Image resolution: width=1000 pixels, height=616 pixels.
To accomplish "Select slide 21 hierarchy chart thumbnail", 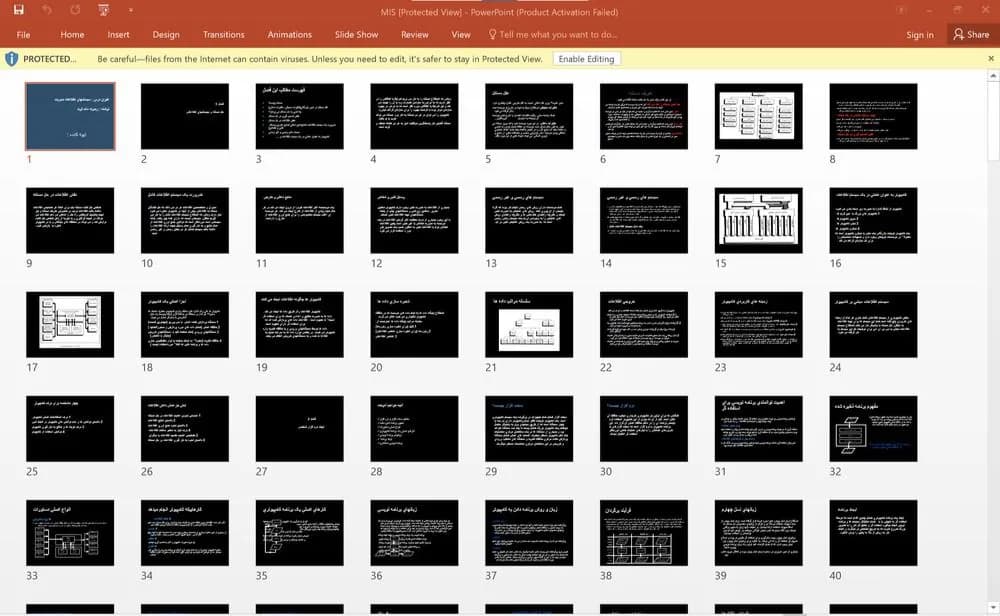I will pyautogui.click(x=529, y=325).
